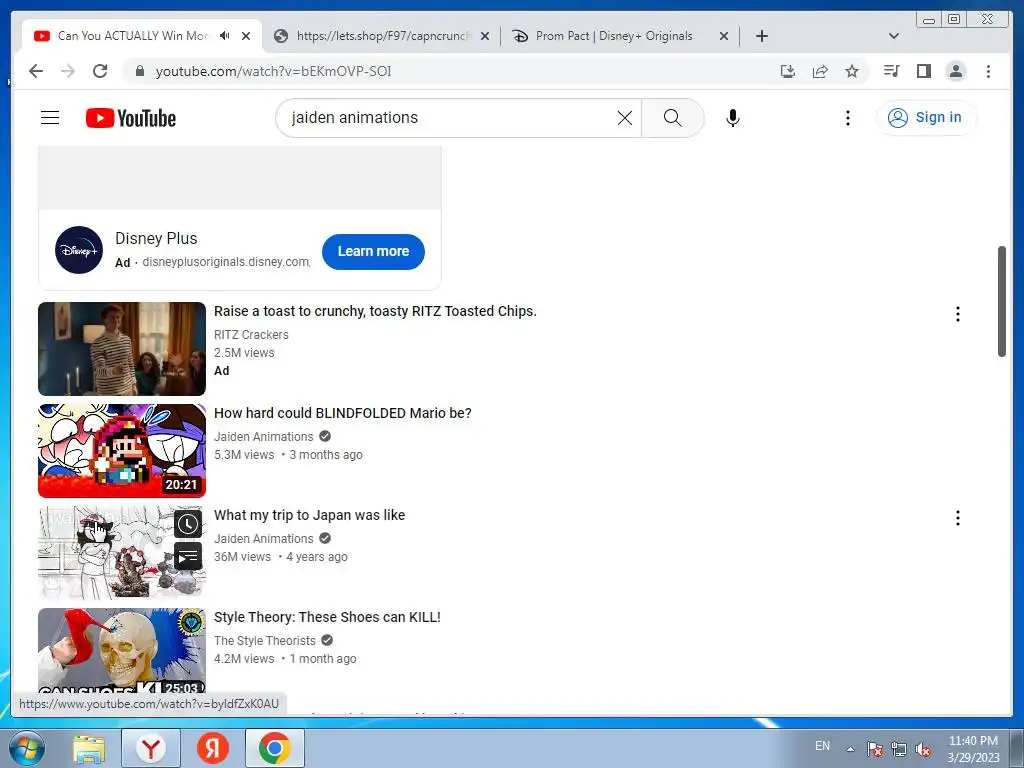Select Chrome in the taskbar

[275, 748]
